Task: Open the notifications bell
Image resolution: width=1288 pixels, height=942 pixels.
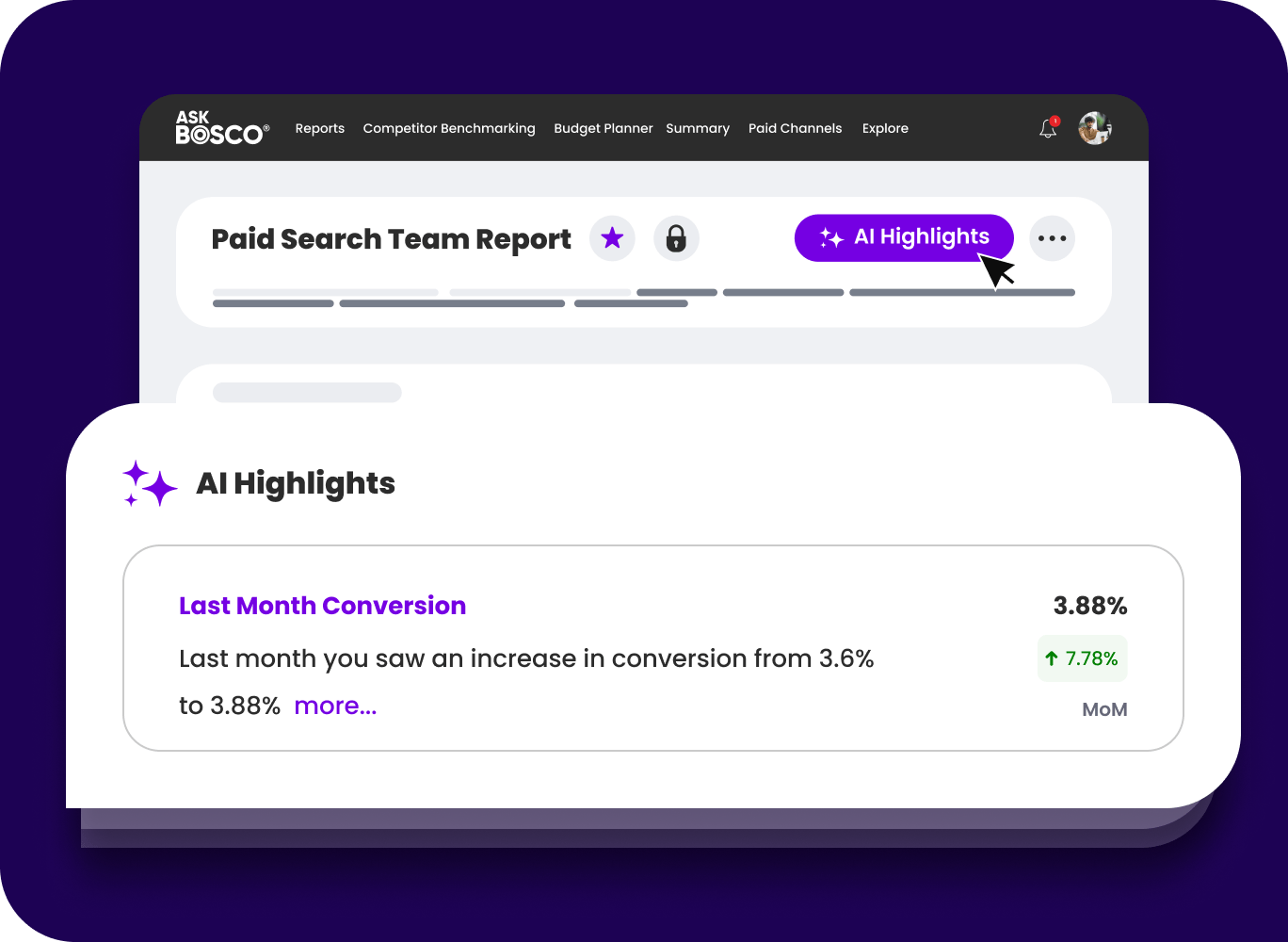Action: click(1048, 129)
